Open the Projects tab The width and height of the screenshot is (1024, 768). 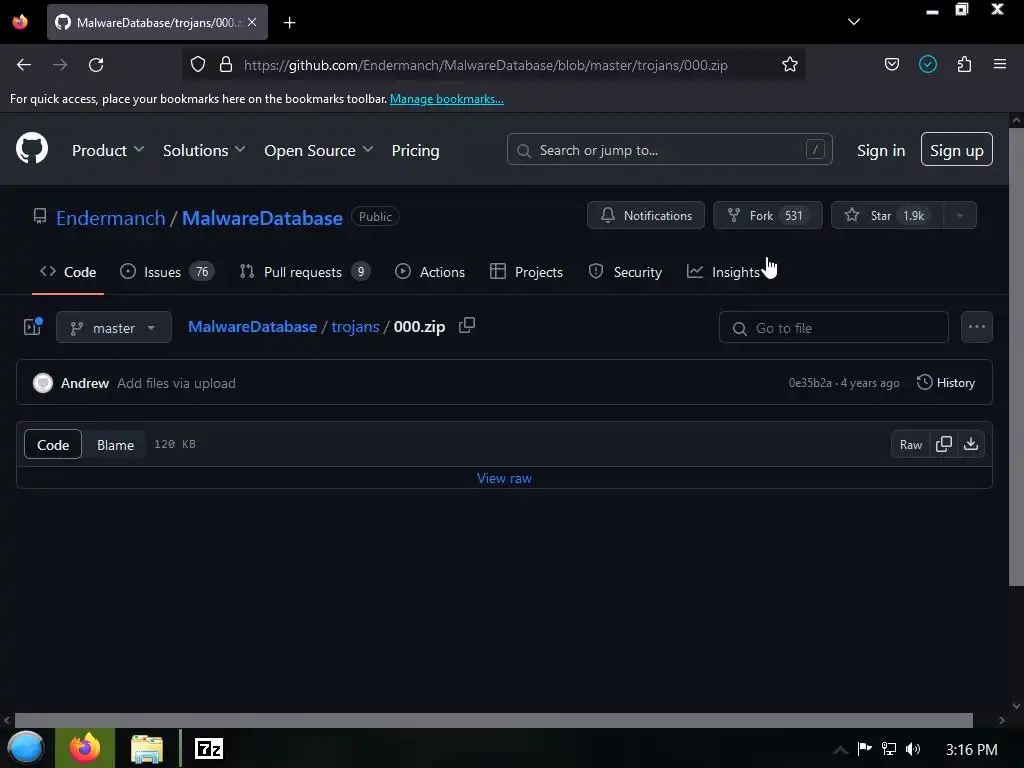tap(526, 272)
